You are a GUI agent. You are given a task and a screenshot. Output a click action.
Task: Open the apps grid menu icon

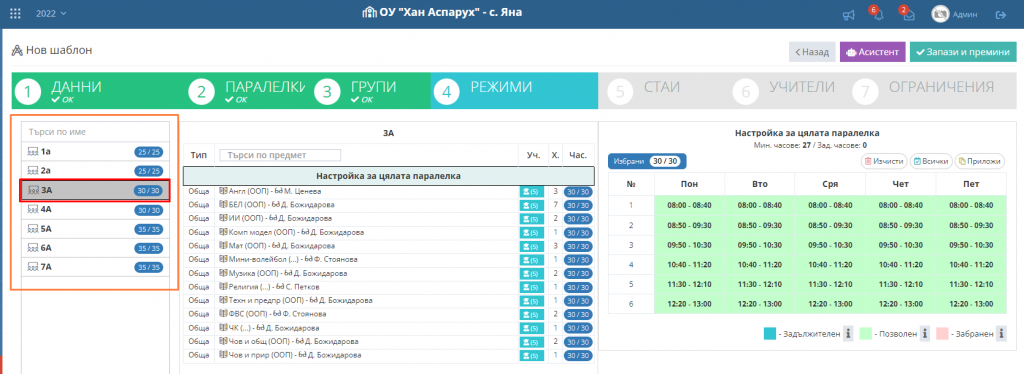pyautogui.click(x=16, y=13)
